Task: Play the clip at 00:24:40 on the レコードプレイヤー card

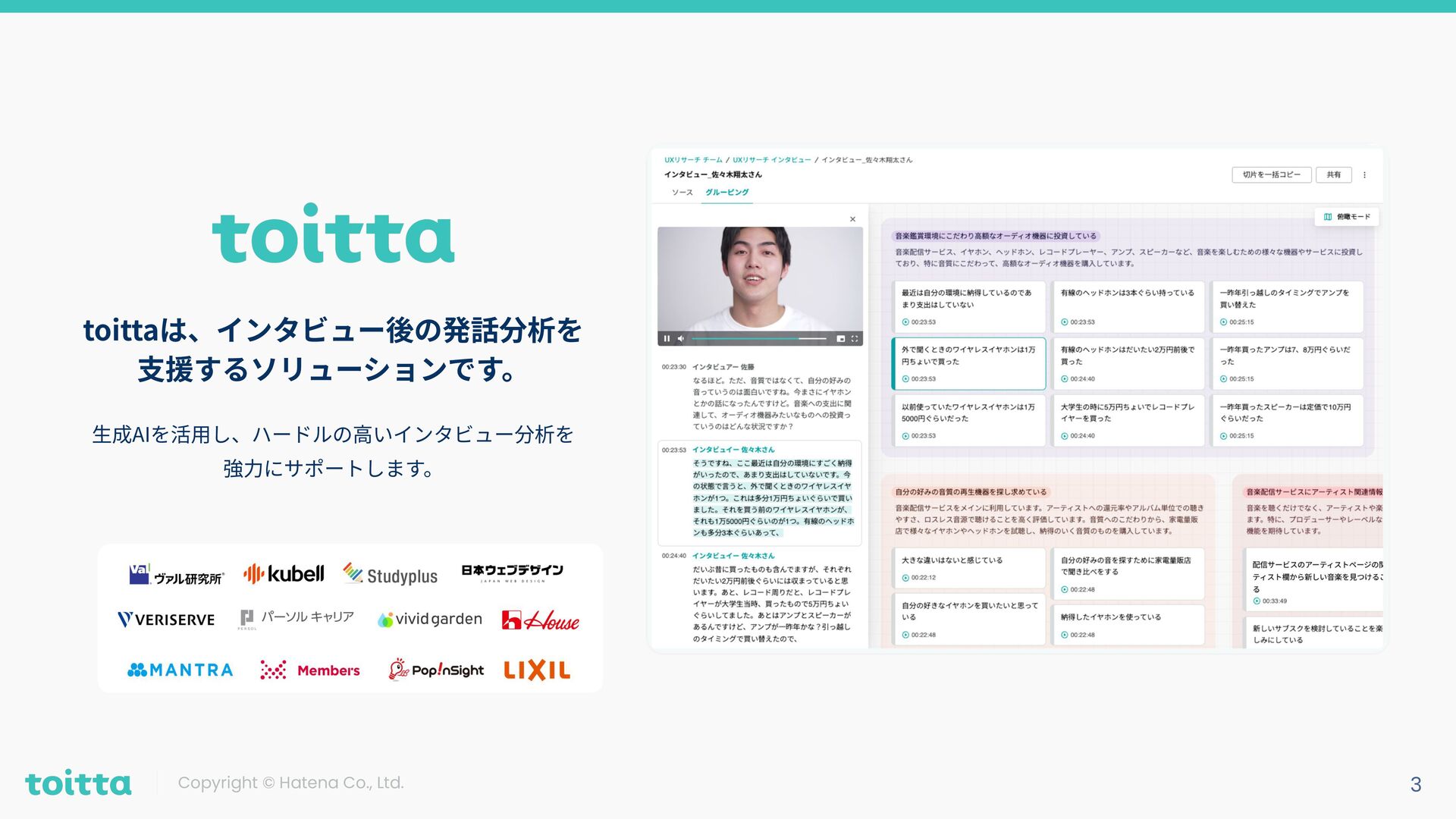Action: click(1065, 436)
